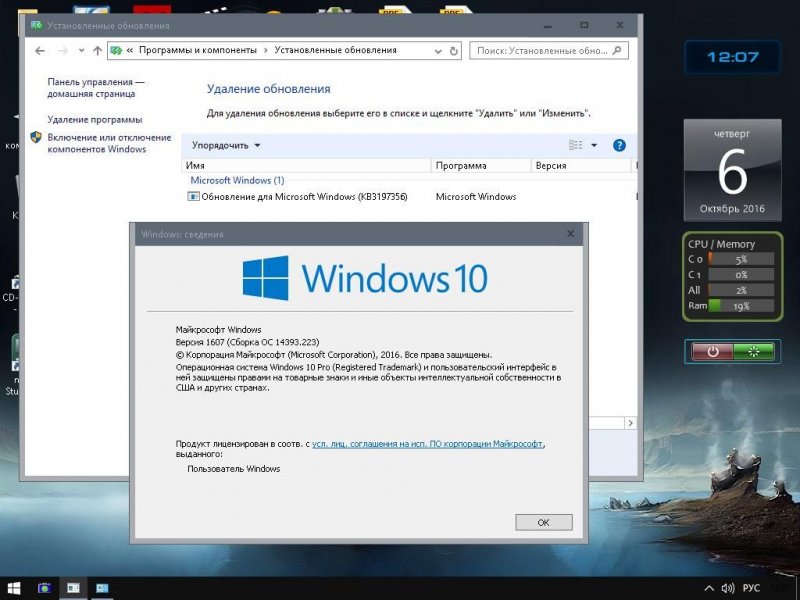Click the Windows 10 logo
Screen dimensions: 800x600
[365, 278]
